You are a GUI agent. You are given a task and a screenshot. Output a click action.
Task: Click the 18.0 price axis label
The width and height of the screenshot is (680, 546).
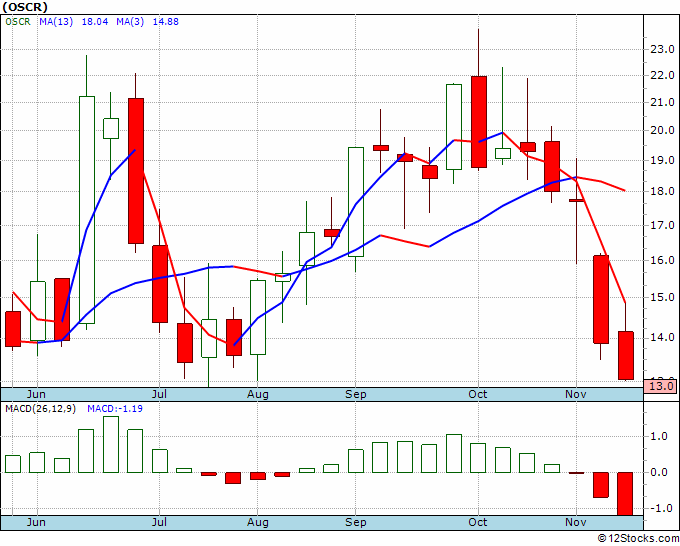click(x=662, y=191)
